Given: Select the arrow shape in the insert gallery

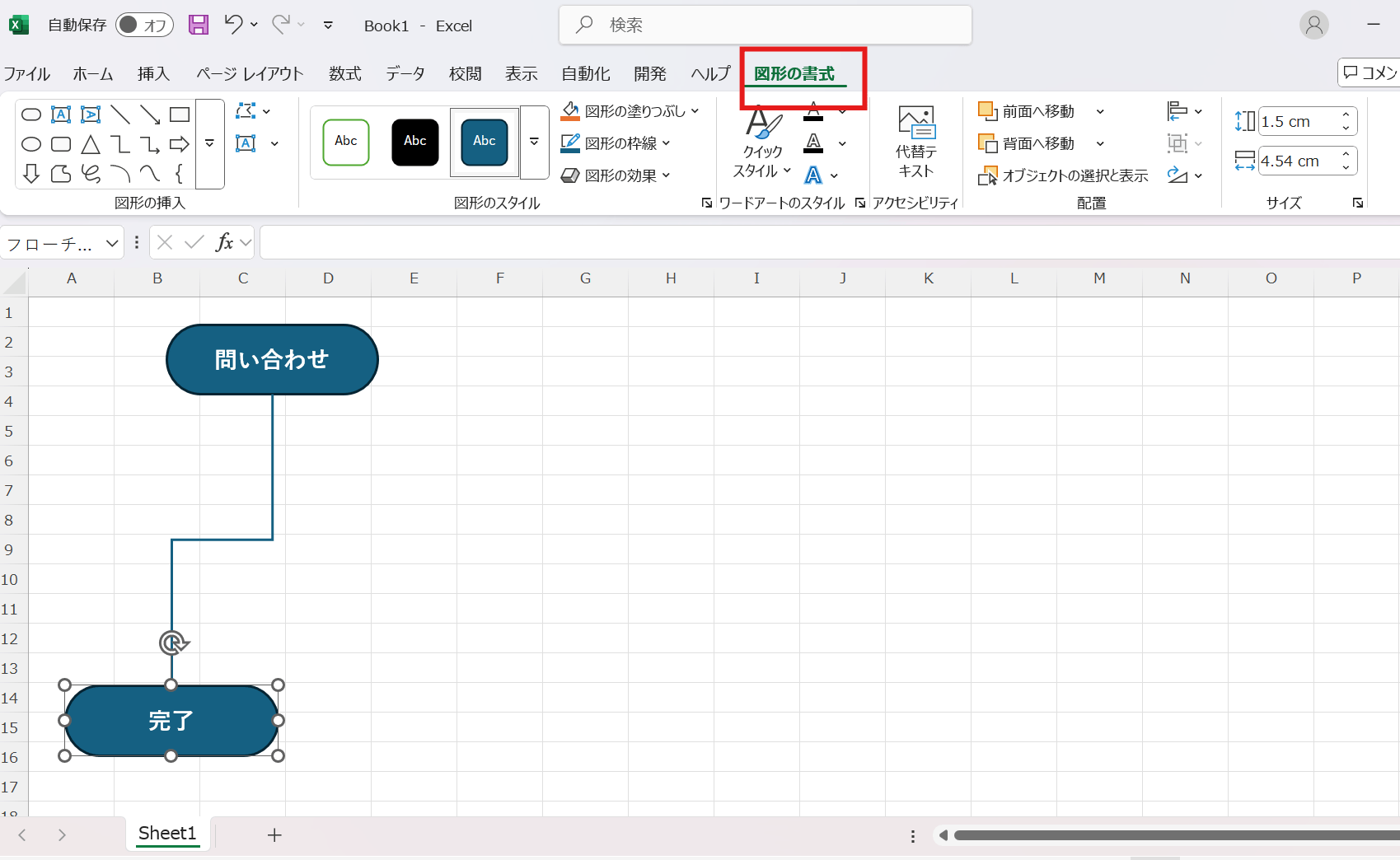Looking at the screenshot, I should click(179, 144).
